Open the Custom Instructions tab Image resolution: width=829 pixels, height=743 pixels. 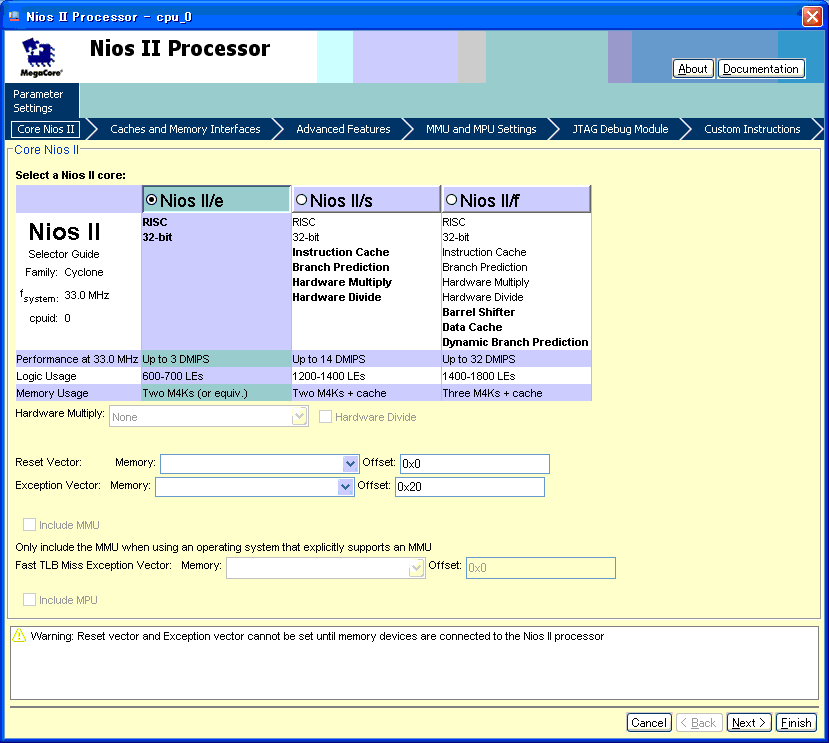752,129
